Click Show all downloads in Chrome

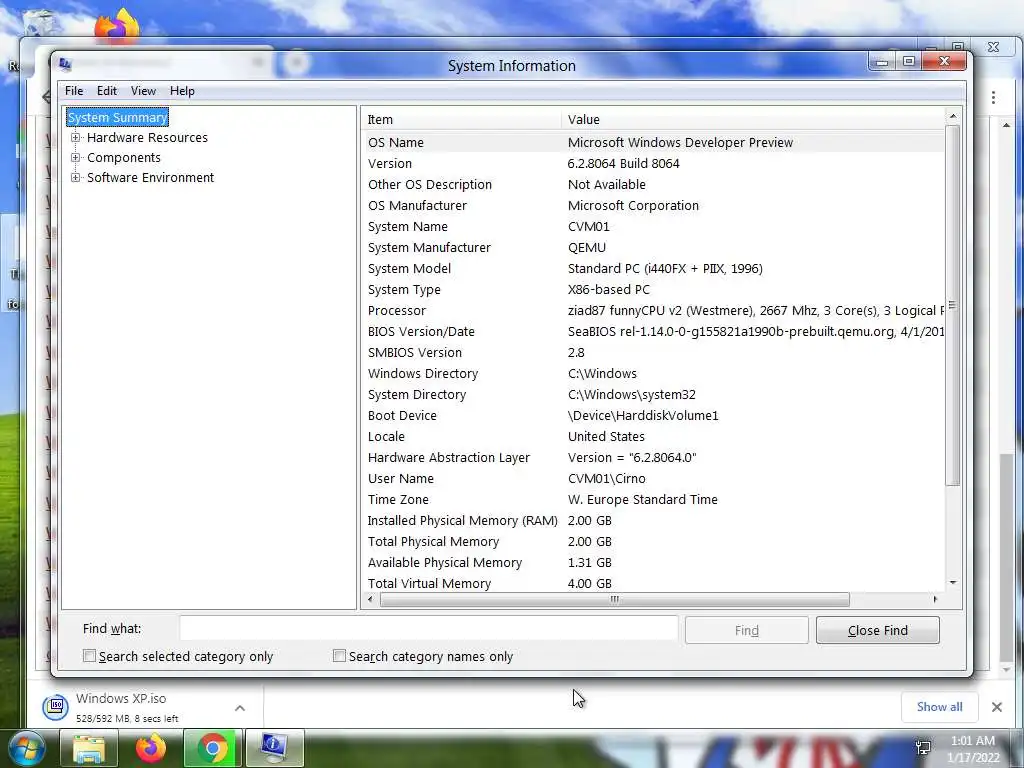[939, 707]
